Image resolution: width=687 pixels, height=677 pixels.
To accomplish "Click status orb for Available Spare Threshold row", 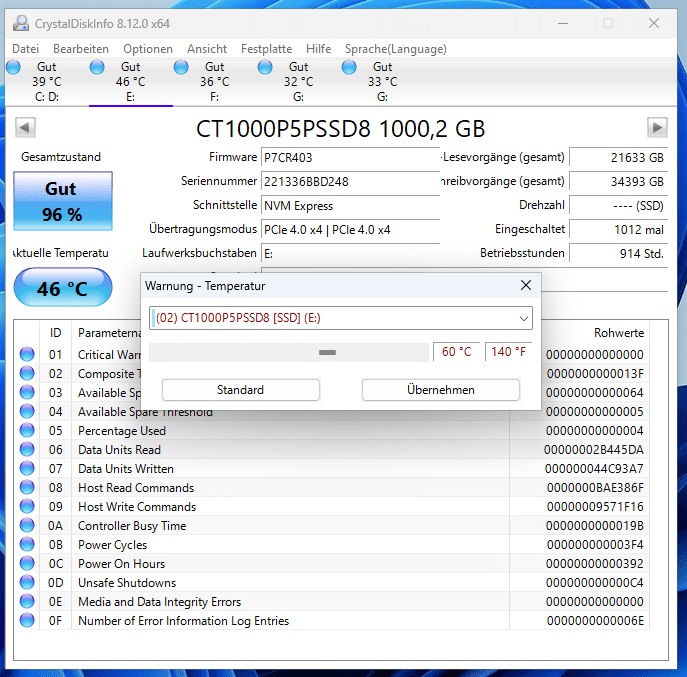I will [27, 411].
